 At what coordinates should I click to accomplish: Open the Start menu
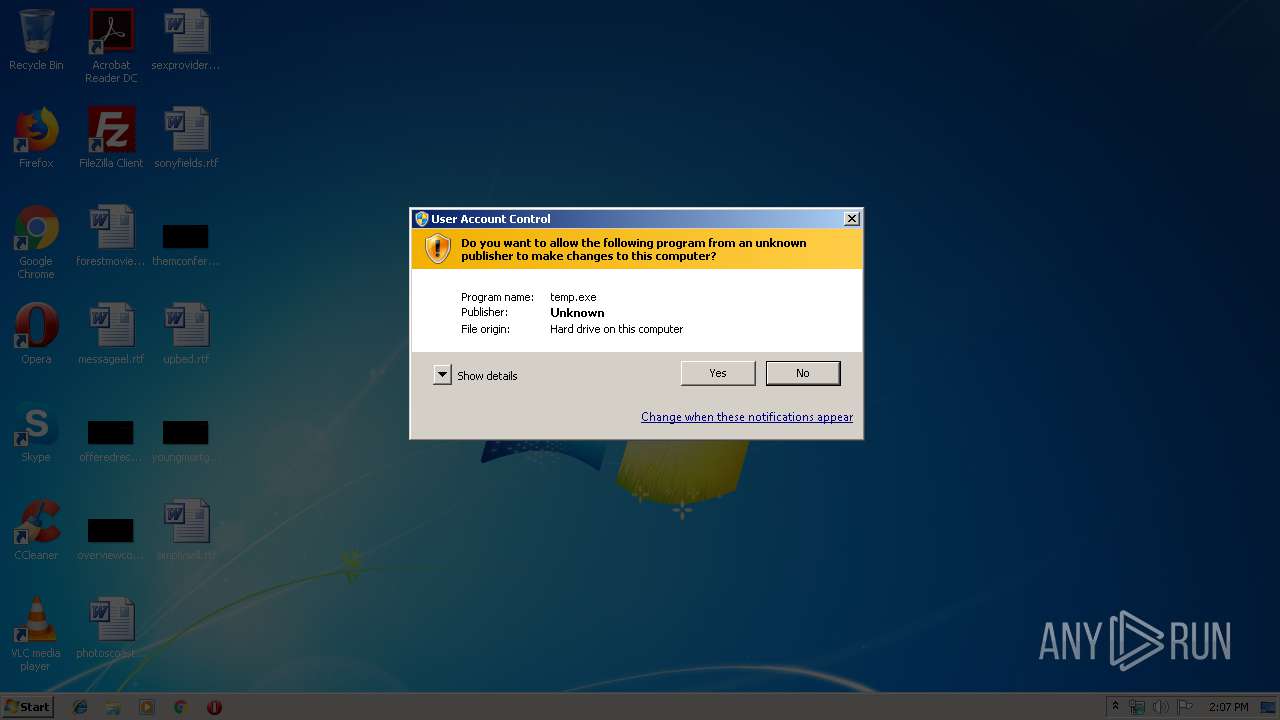click(x=28, y=707)
